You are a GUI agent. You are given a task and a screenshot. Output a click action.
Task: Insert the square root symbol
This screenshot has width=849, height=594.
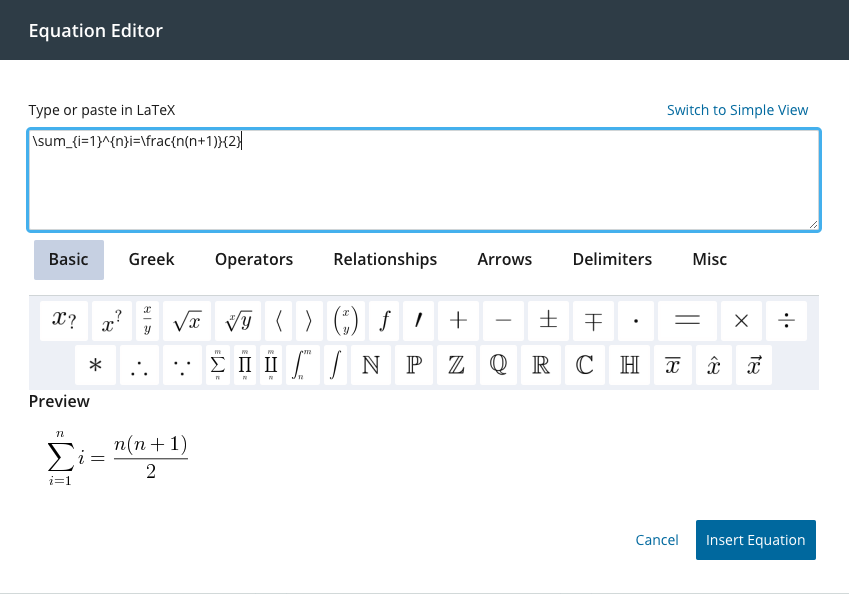[187, 321]
